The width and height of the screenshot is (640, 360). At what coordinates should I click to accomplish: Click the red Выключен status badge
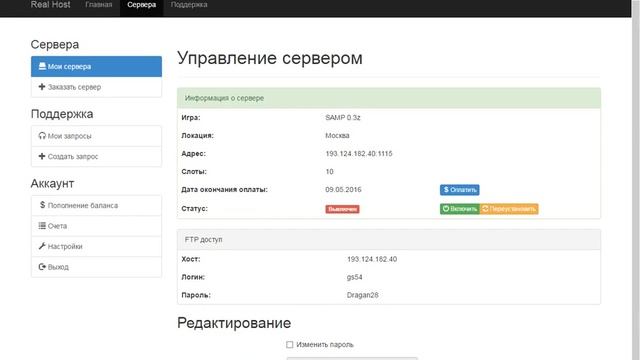click(x=342, y=209)
